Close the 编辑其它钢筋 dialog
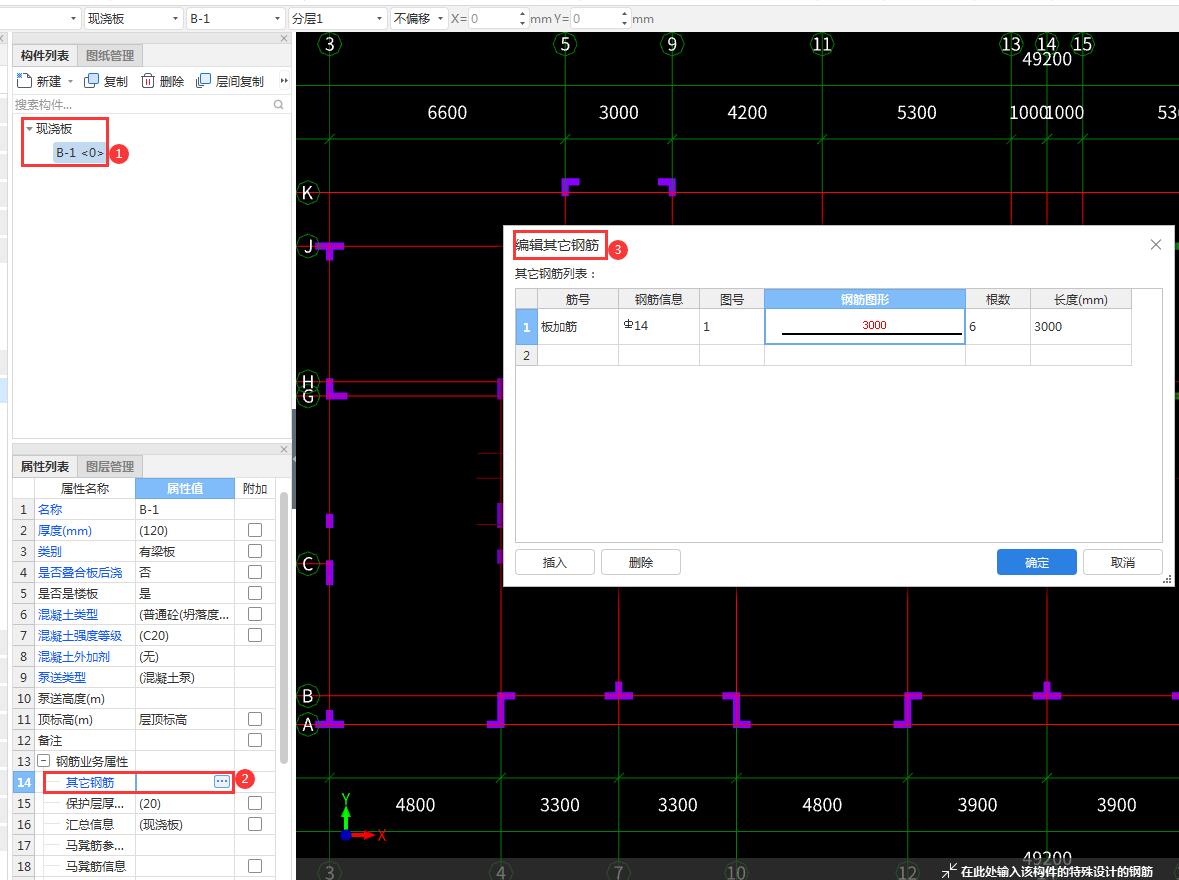Viewport: 1179px width, 880px height. click(1156, 244)
